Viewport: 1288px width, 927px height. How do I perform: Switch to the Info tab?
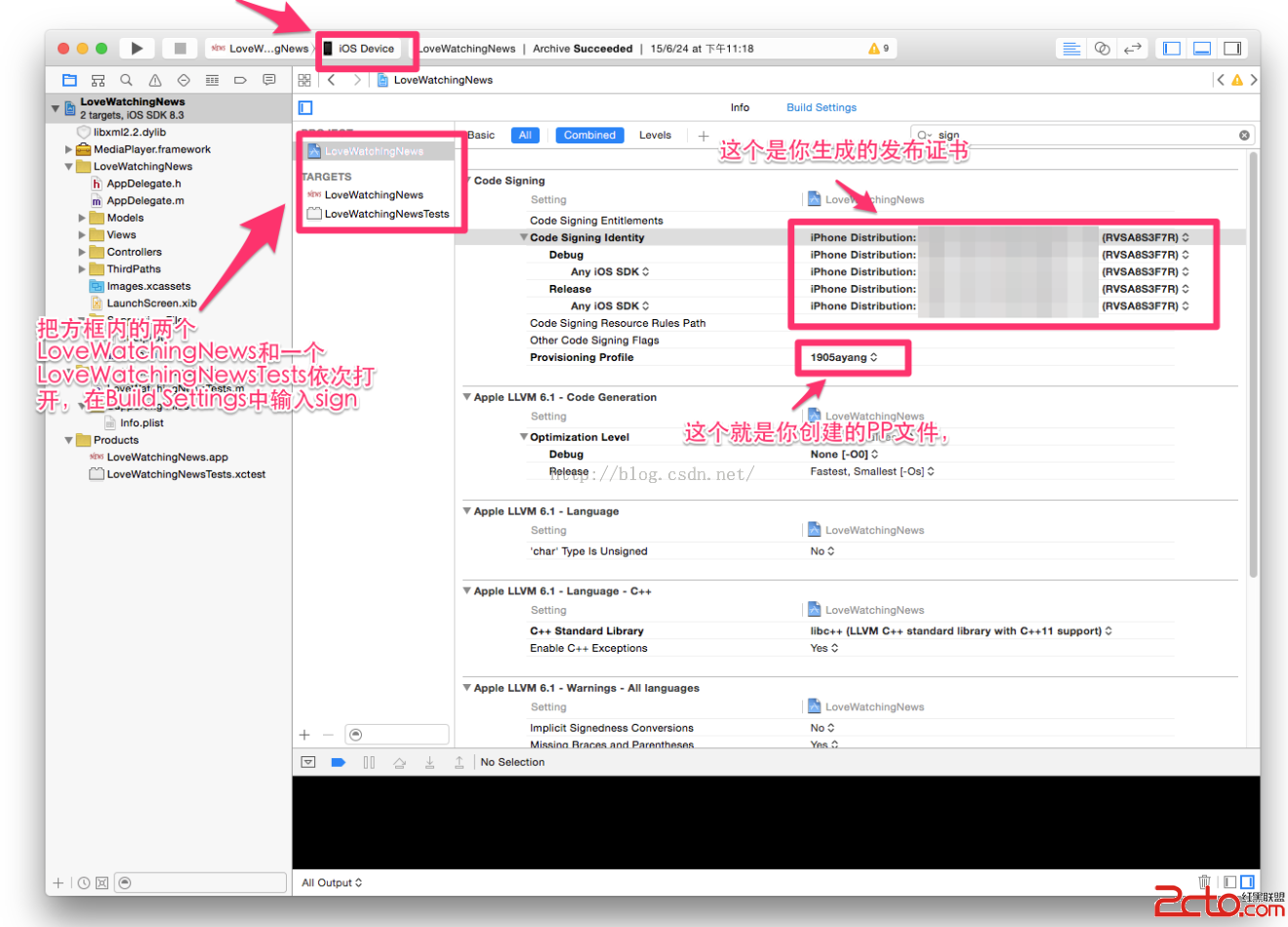pyautogui.click(x=740, y=107)
